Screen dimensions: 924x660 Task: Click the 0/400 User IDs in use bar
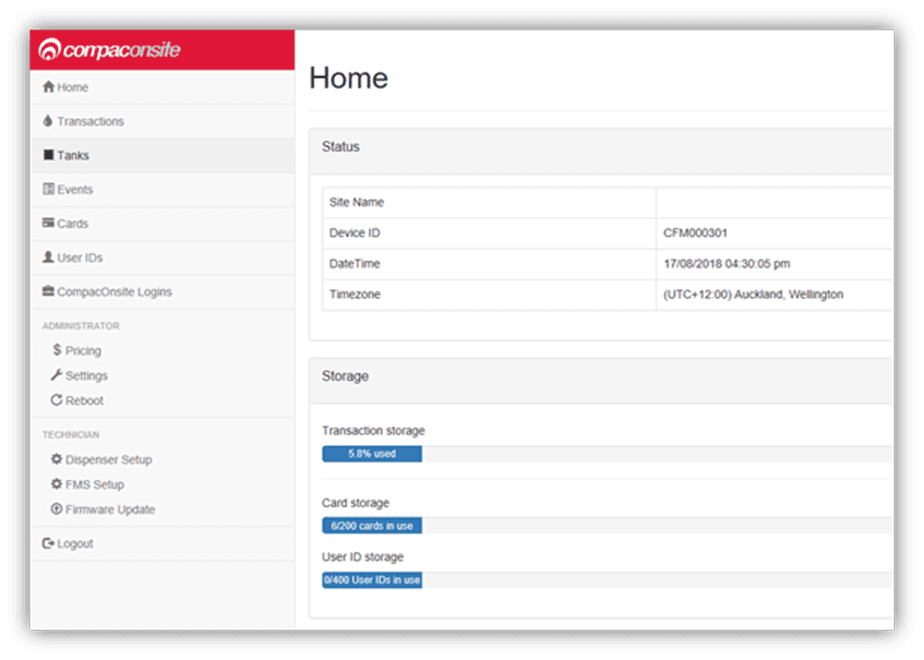click(x=372, y=580)
